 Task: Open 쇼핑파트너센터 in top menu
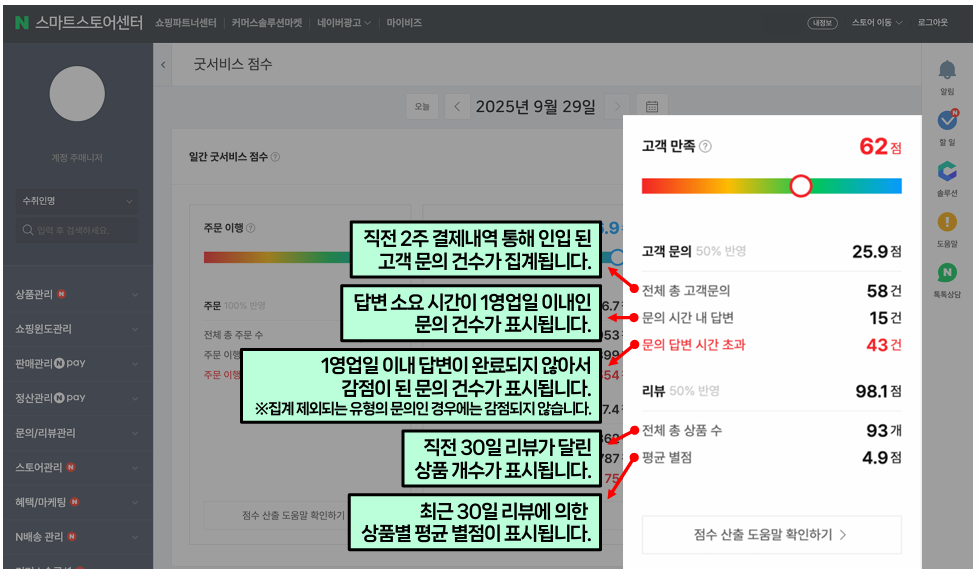(187, 22)
